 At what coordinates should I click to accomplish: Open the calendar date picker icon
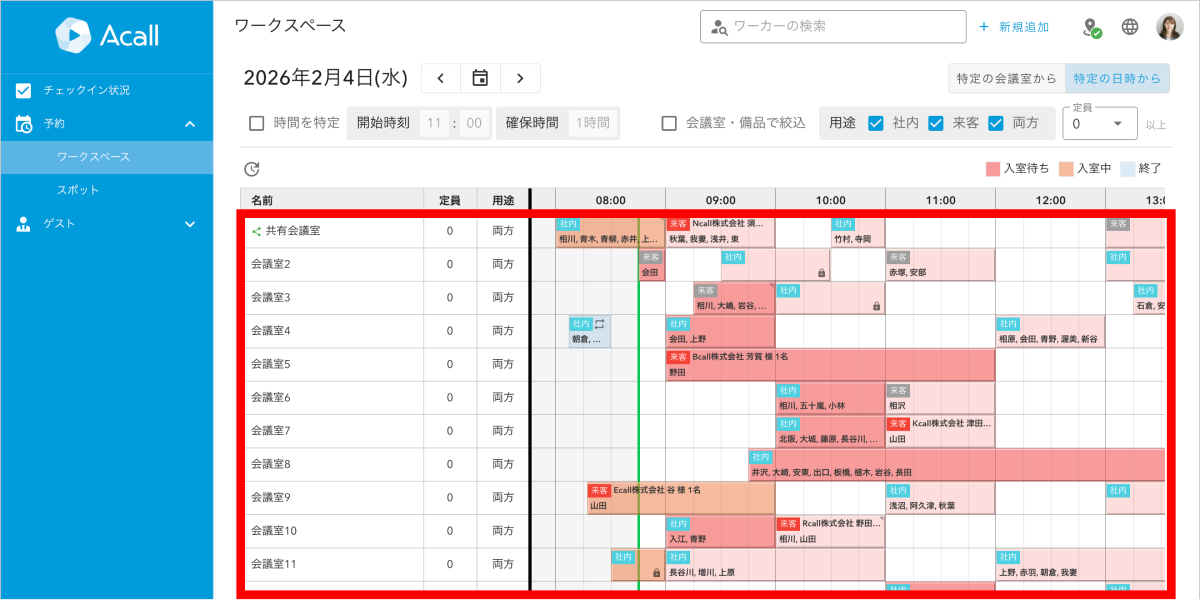pos(480,78)
